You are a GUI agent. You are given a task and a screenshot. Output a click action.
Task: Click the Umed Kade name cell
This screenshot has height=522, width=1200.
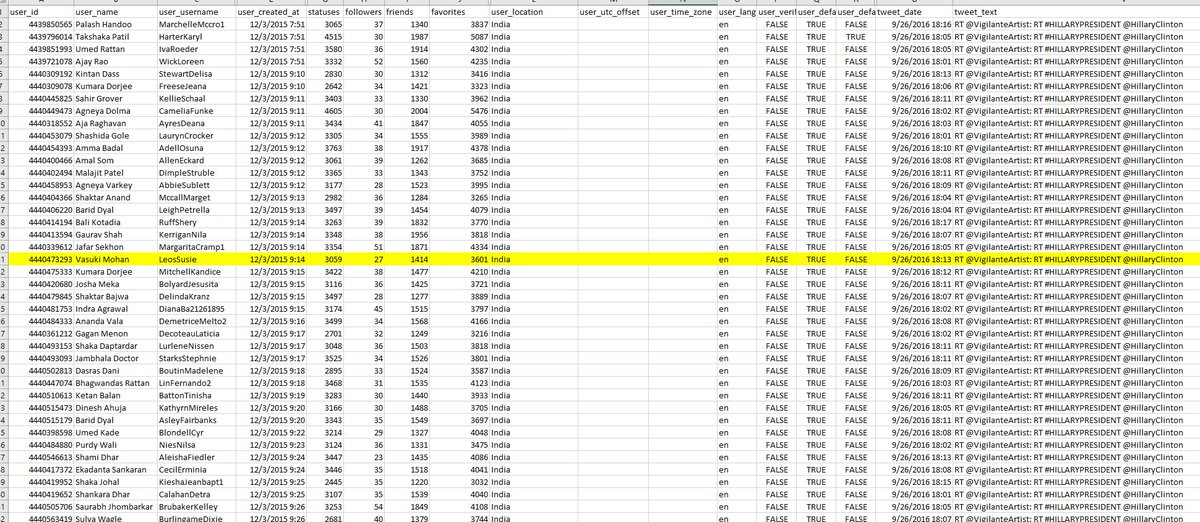(x=115, y=432)
